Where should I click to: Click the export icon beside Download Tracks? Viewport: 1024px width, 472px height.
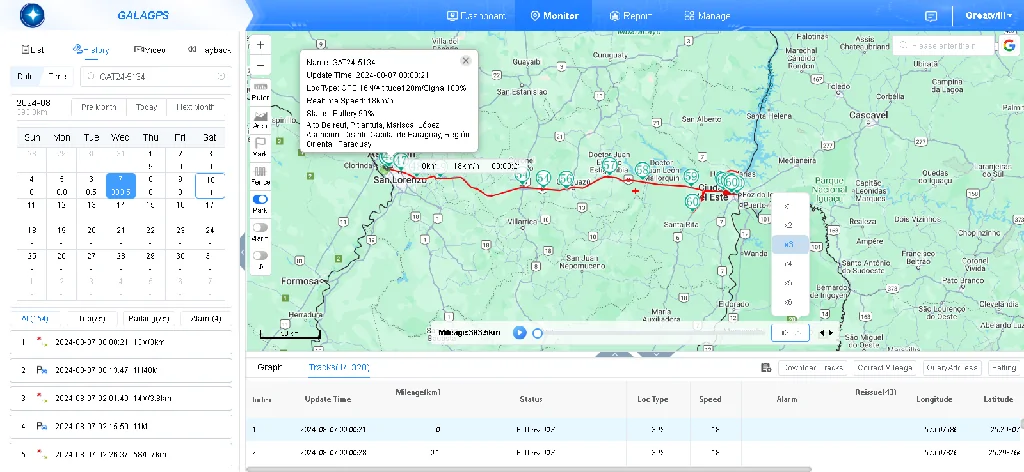pyautogui.click(x=765, y=368)
